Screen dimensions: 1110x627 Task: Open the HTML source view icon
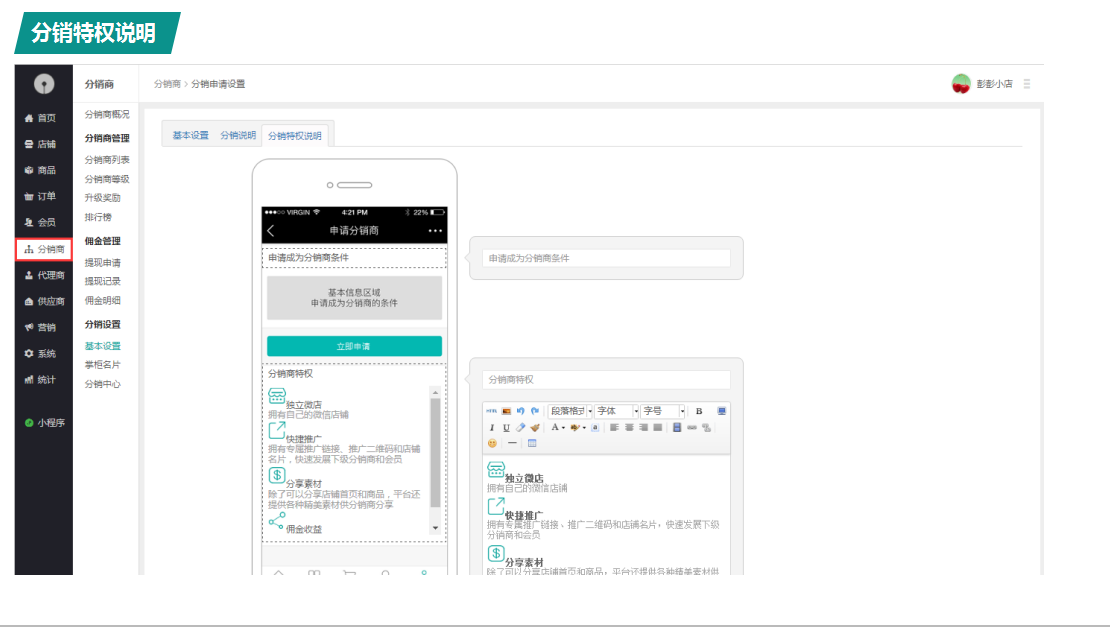(491, 411)
